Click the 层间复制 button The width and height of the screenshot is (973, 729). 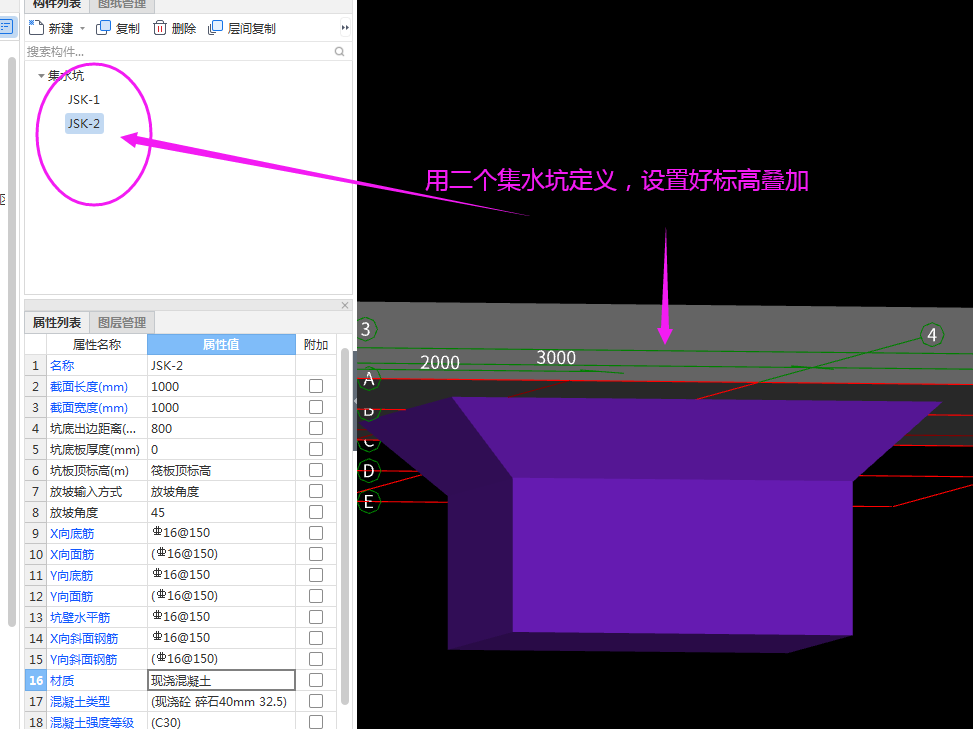pyautogui.click(x=242, y=28)
